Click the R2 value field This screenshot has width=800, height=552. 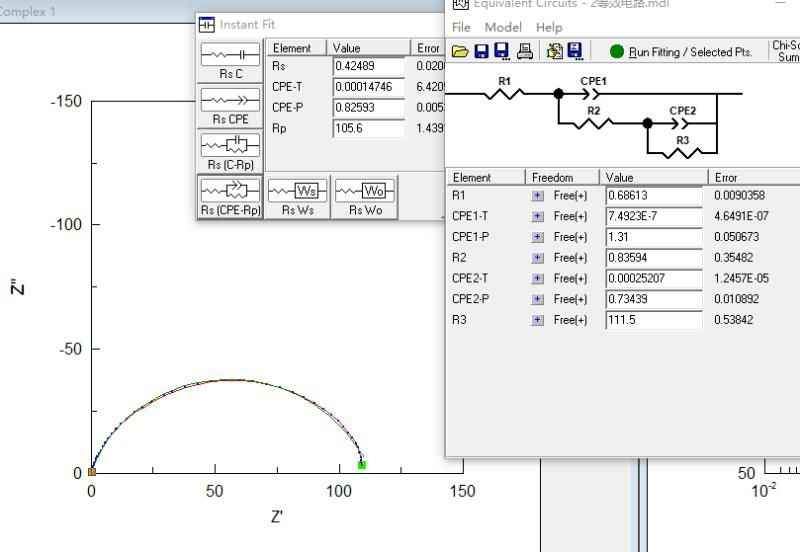point(654,258)
